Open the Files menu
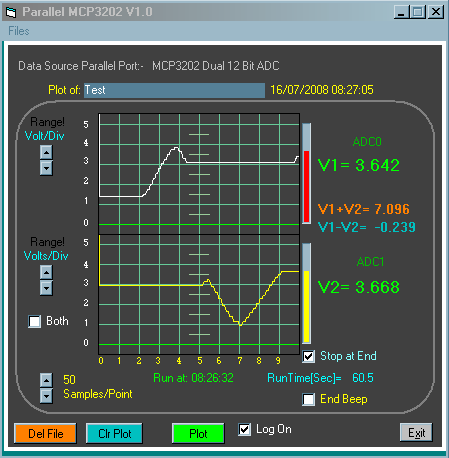Screen dimensions: 449x458 point(19,31)
